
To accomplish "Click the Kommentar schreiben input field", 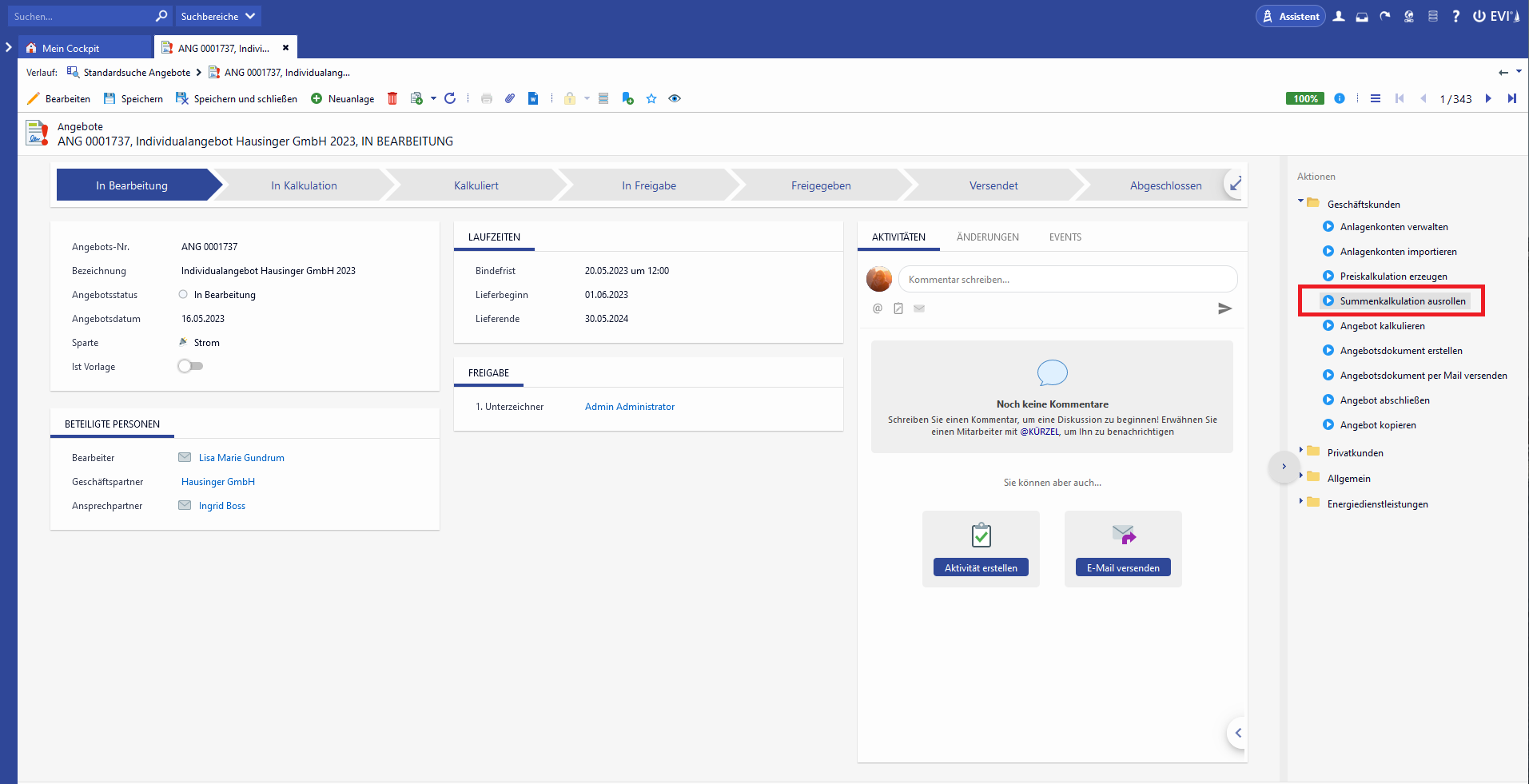I will [1067, 280].
